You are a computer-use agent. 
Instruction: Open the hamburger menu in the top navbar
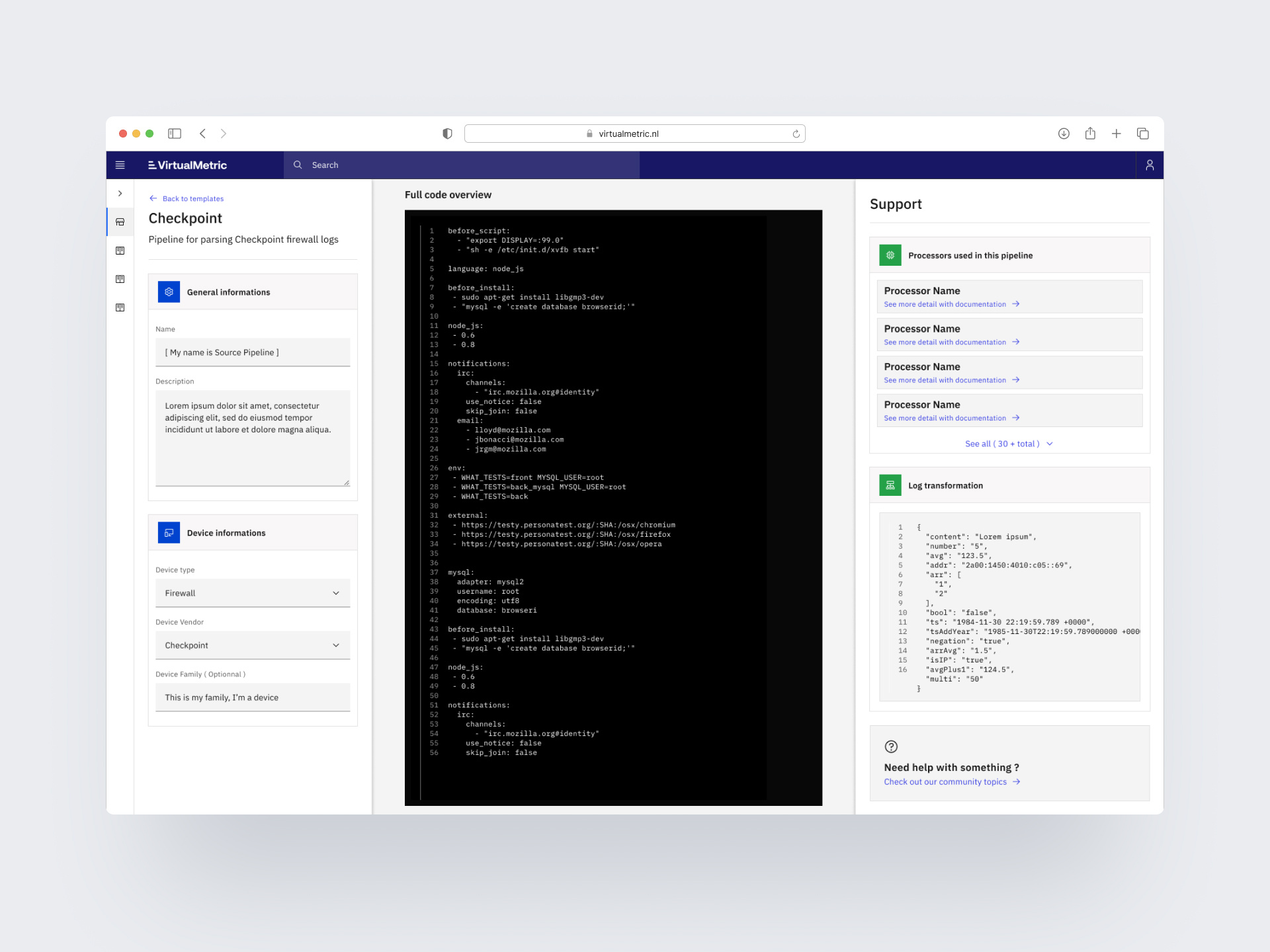coord(120,165)
